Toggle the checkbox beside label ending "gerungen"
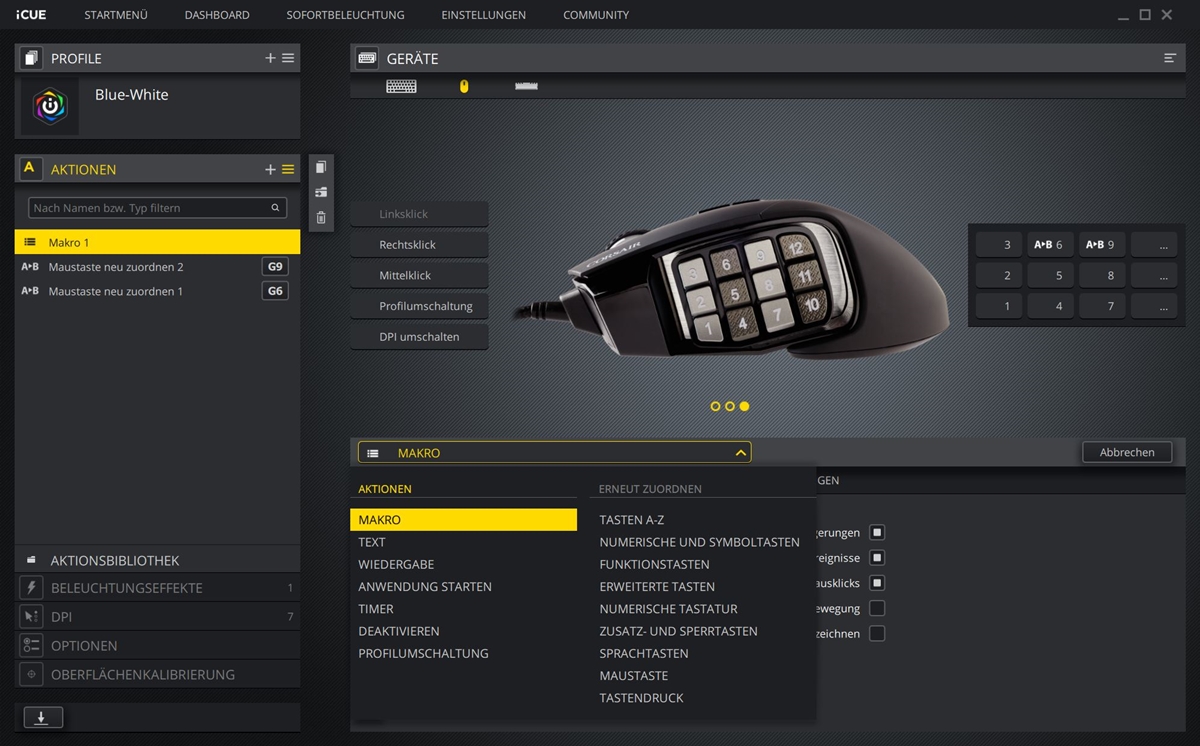Image resolution: width=1200 pixels, height=746 pixels. pyautogui.click(x=877, y=533)
